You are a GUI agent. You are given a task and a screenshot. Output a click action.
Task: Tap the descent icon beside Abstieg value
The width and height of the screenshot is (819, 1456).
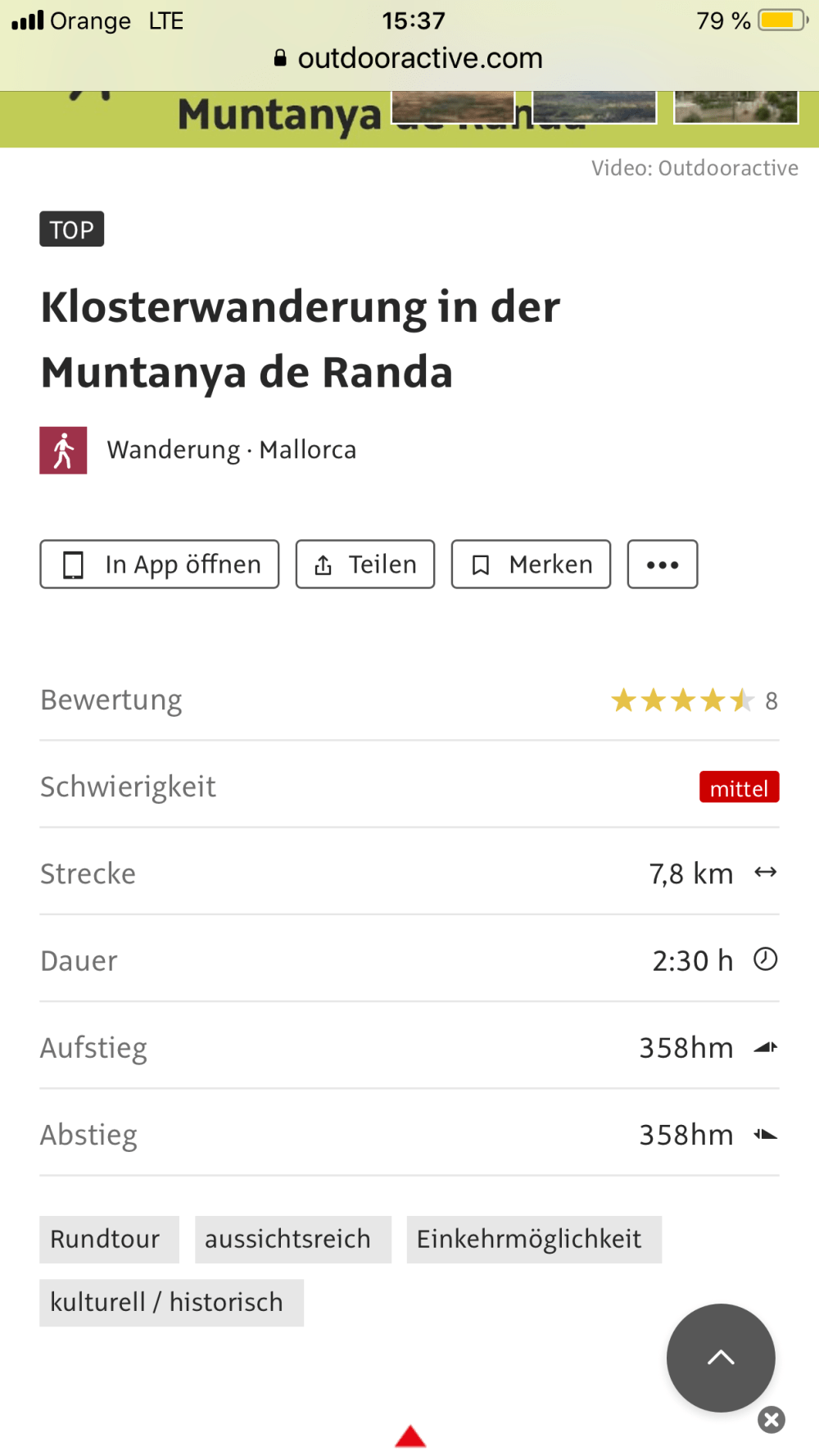point(766,1135)
